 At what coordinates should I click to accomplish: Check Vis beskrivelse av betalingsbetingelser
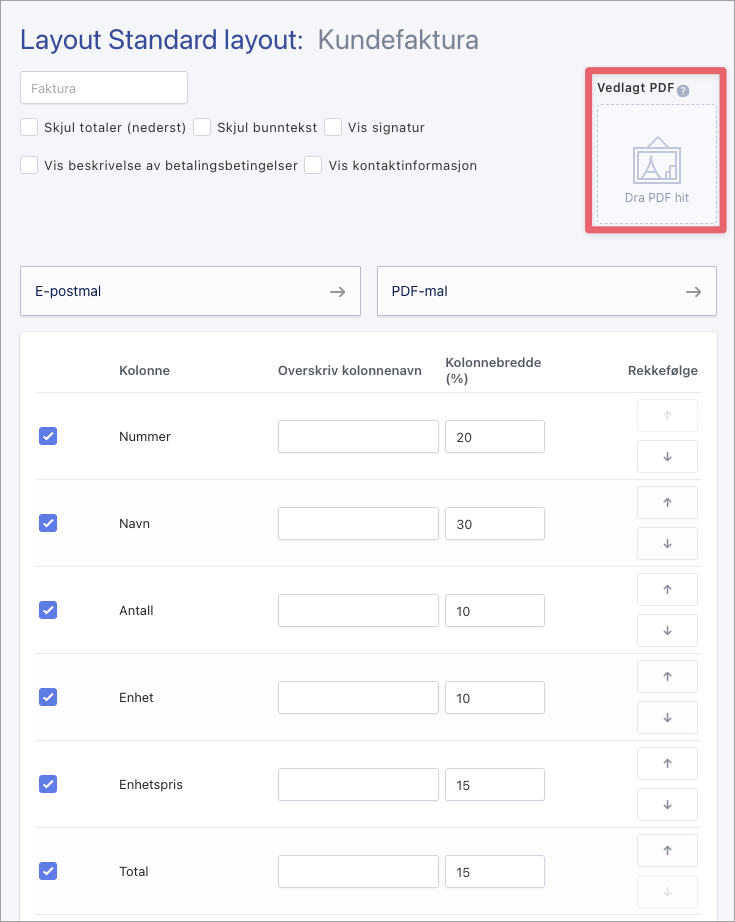[29, 165]
